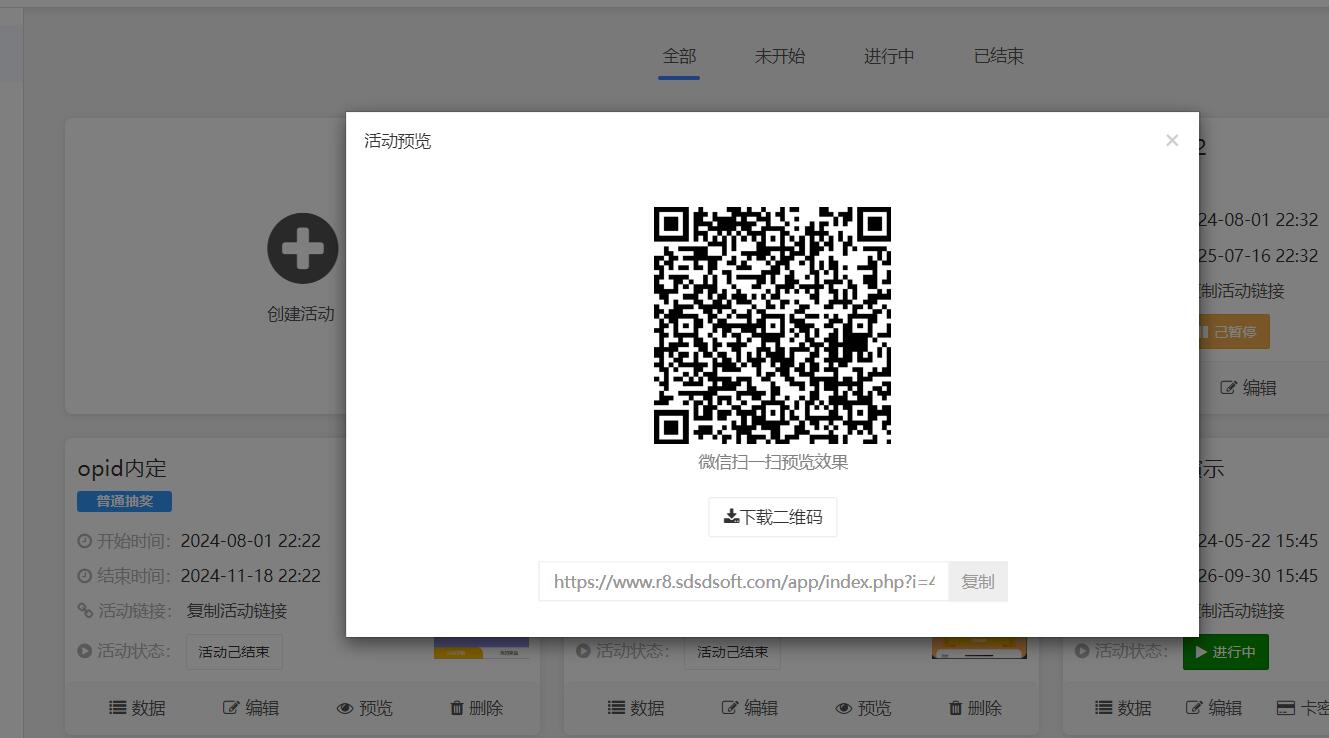Click the 创建活动 label
This screenshot has width=1329, height=738.
[x=301, y=314]
